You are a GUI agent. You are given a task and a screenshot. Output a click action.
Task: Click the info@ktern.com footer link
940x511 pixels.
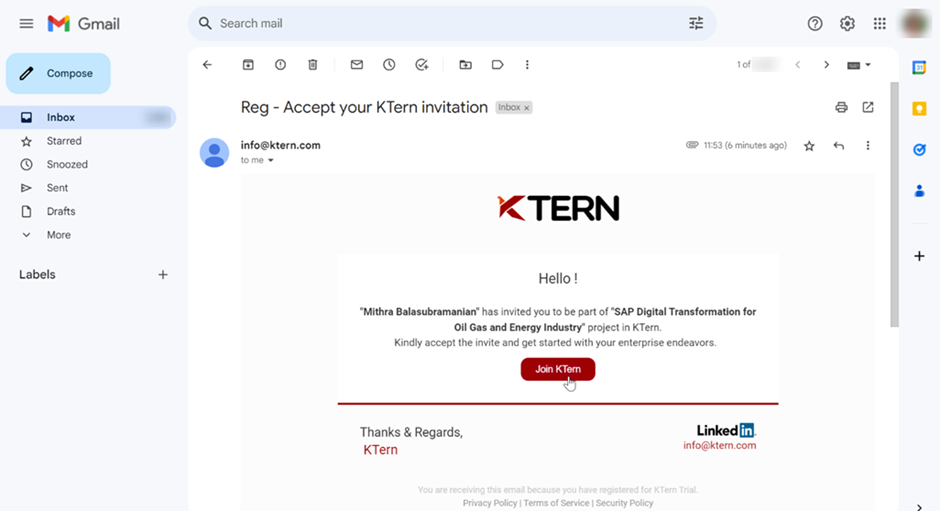coord(719,446)
